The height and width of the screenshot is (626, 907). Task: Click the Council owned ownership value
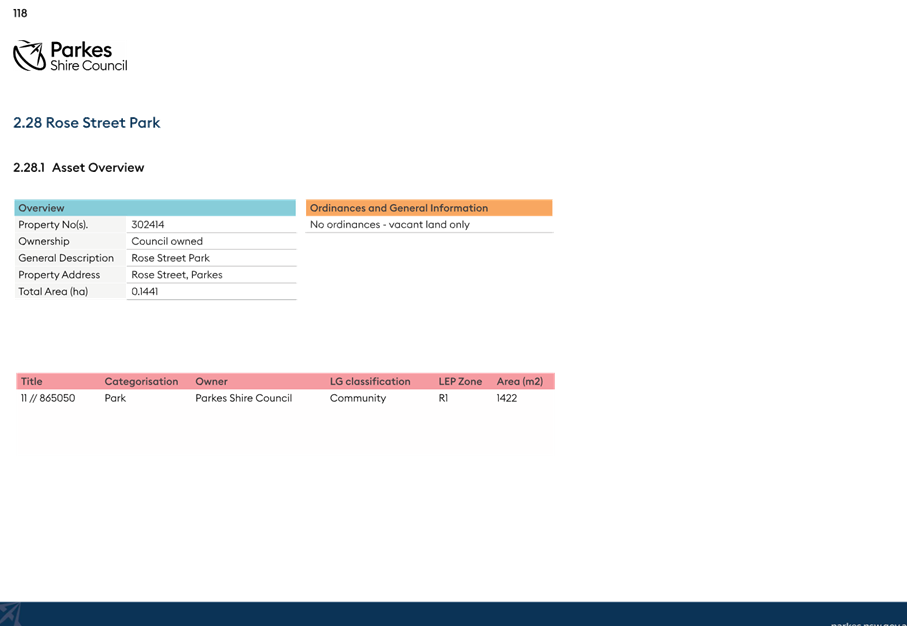coord(167,241)
